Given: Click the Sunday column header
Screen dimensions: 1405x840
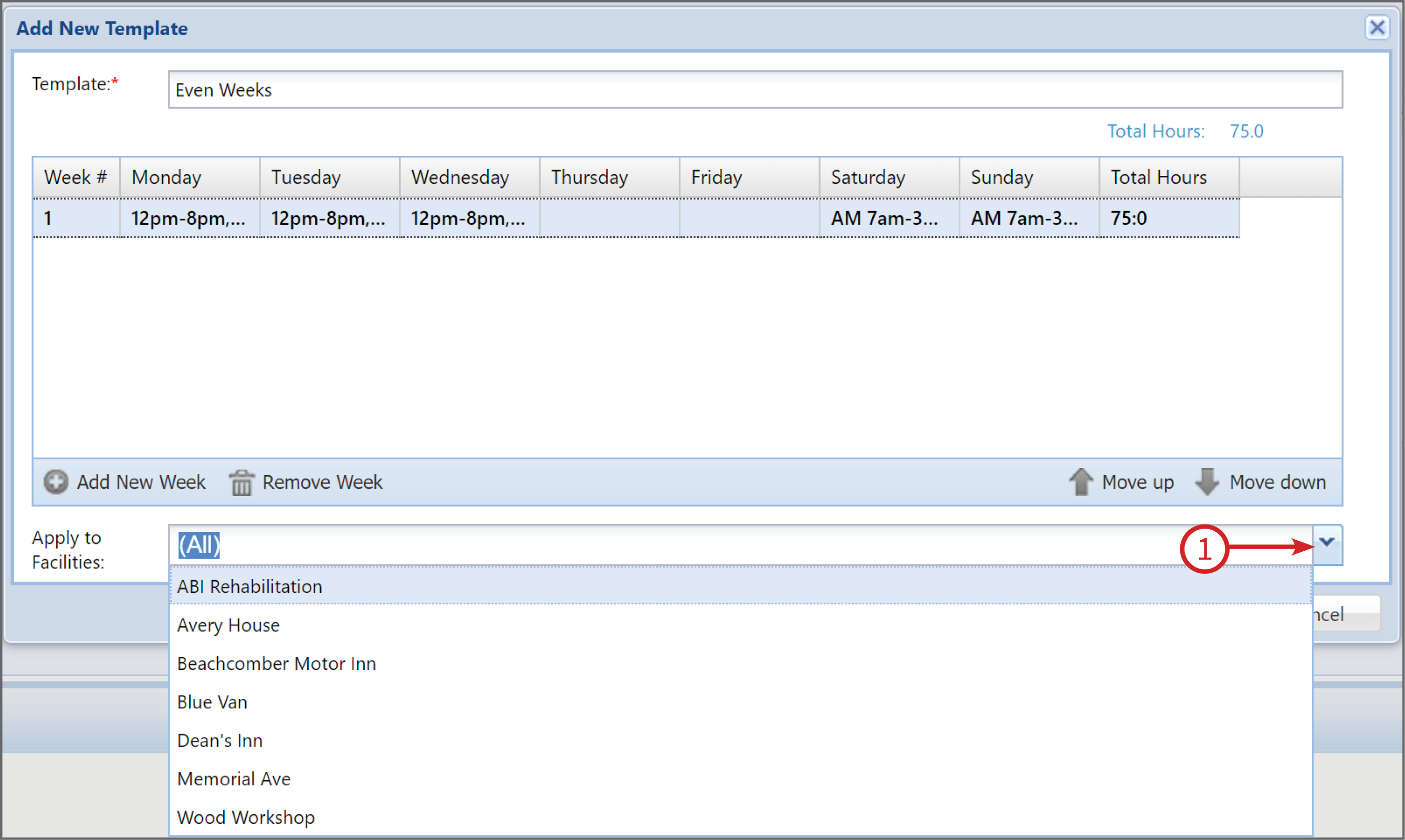Looking at the screenshot, I should pos(1029,177).
